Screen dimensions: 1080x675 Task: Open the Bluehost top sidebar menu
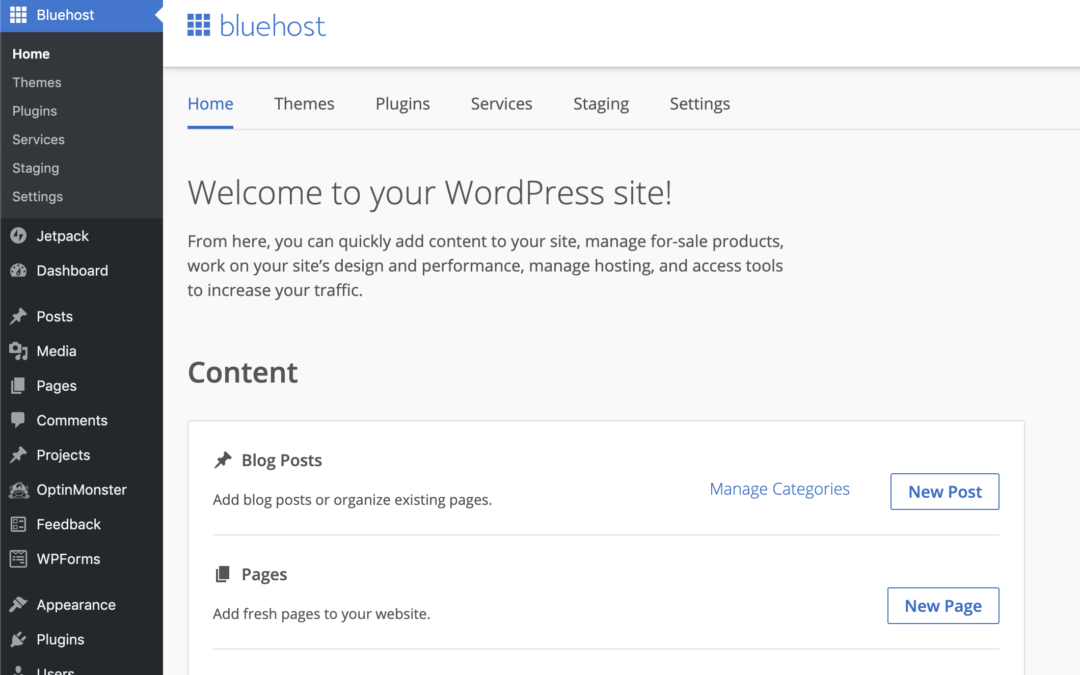click(x=81, y=15)
